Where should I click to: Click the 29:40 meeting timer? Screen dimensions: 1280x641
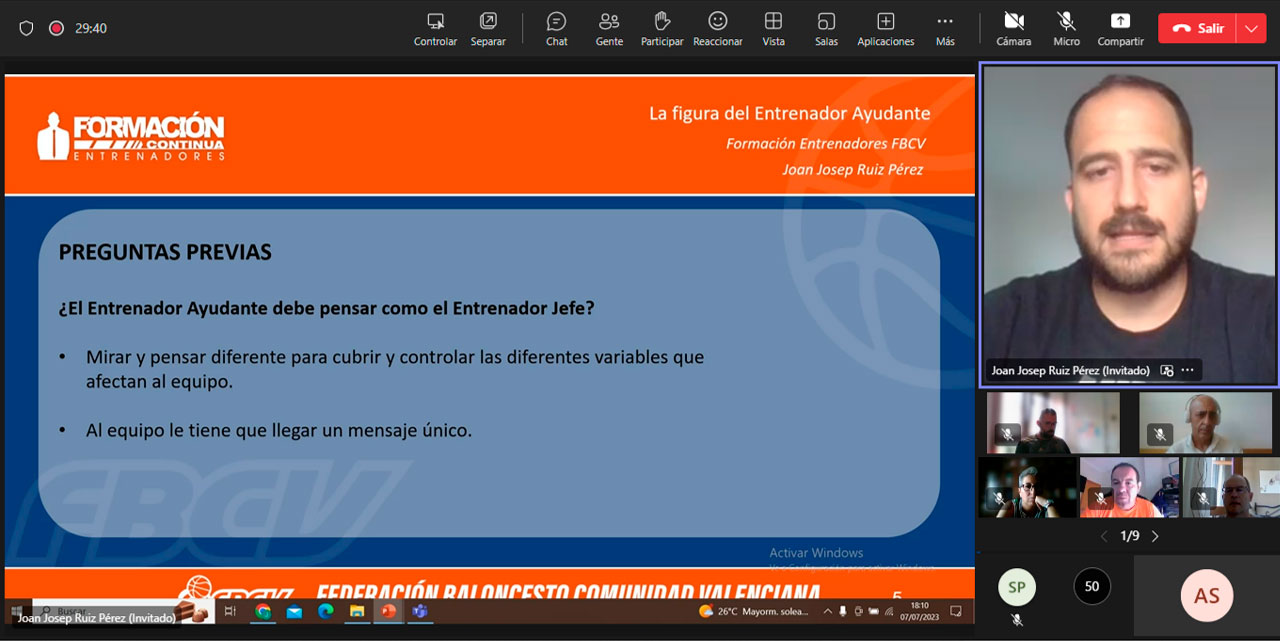point(91,29)
